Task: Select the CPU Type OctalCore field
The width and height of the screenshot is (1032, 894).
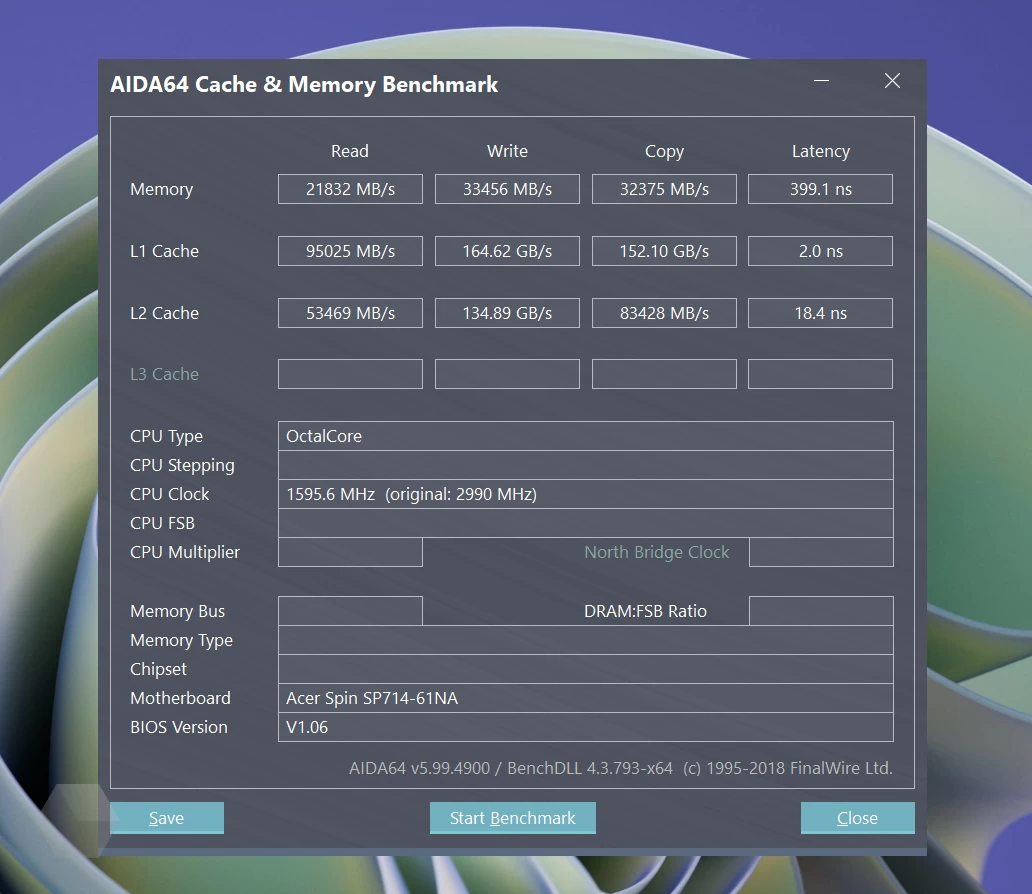Action: point(585,436)
